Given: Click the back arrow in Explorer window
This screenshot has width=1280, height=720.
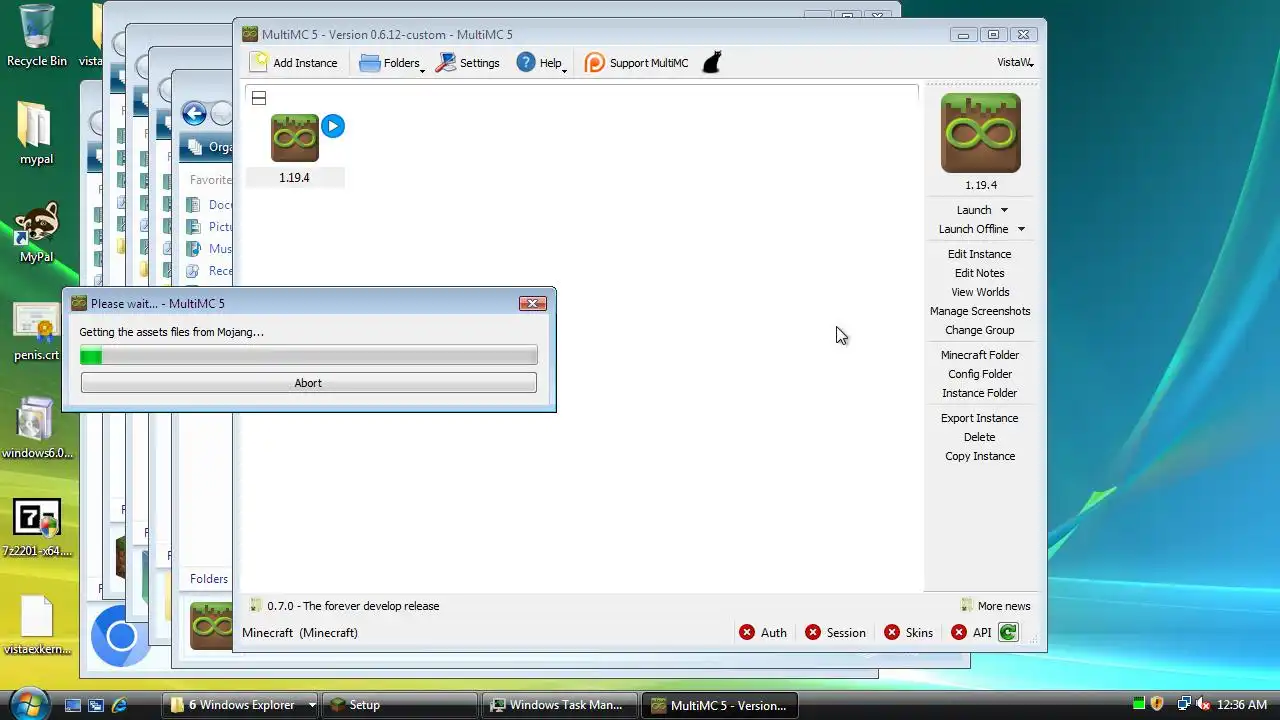Looking at the screenshot, I should pos(194,114).
